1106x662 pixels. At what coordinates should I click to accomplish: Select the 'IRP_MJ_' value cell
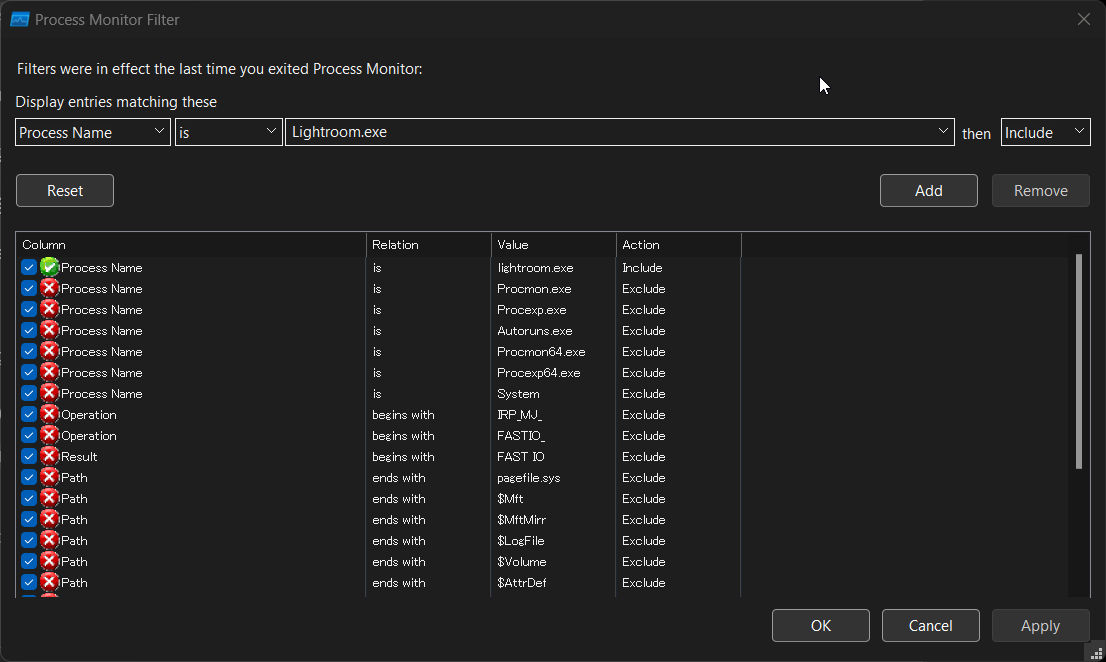click(x=519, y=415)
